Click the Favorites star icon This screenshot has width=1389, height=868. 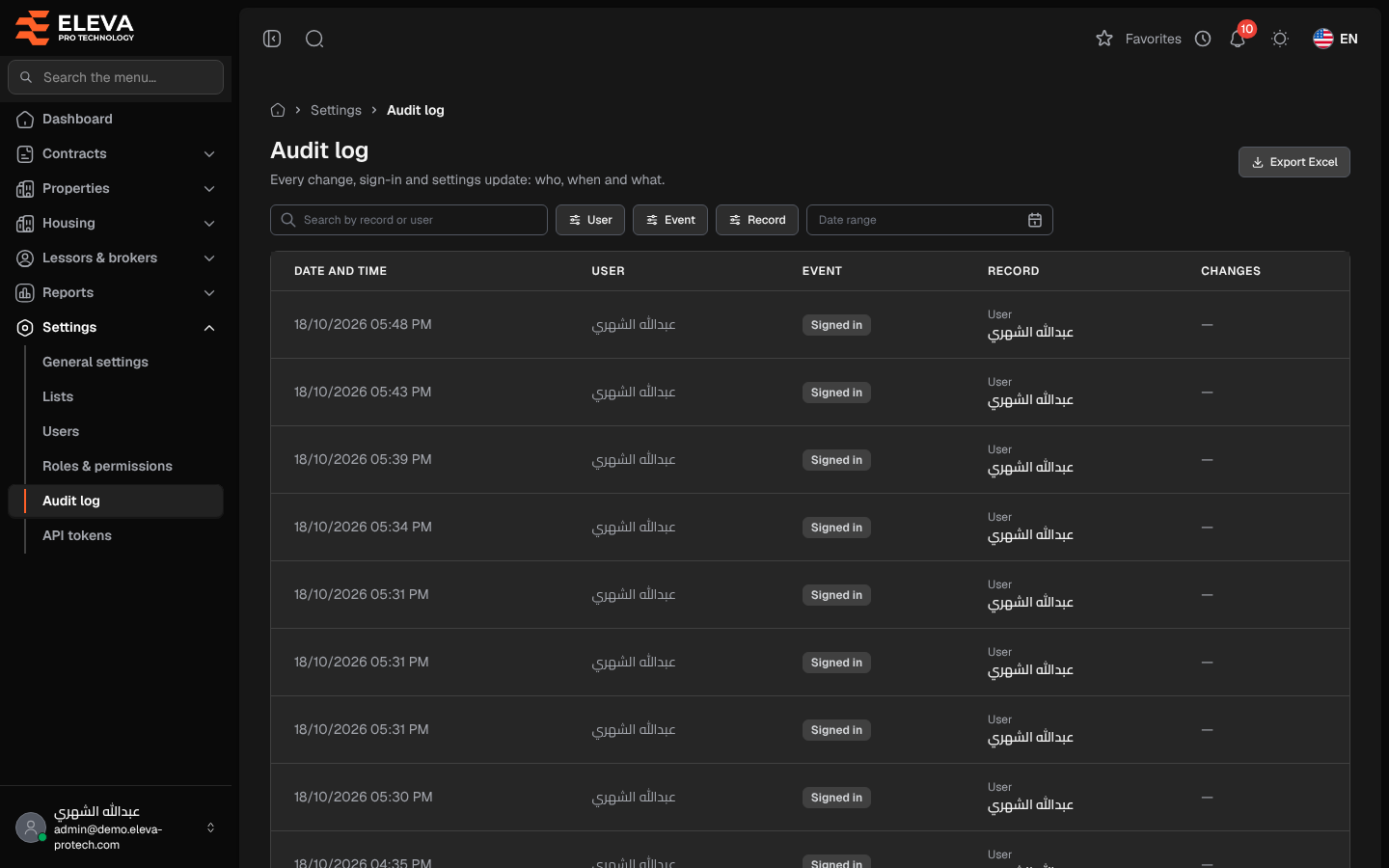pyautogui.click(x=1104, y=39)
